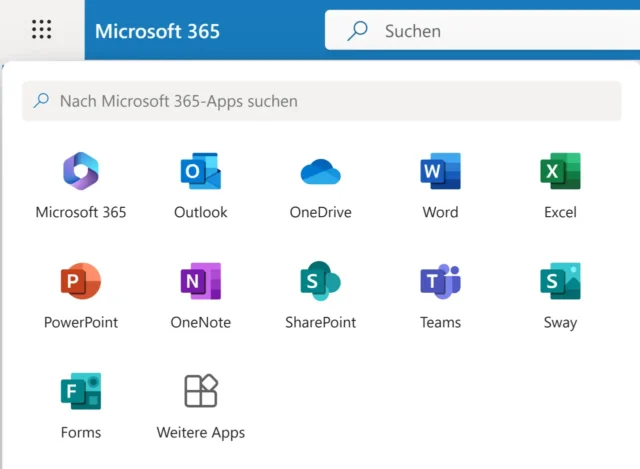
Task: Launch Outlook from the app grid
Action: coord(200,172)
